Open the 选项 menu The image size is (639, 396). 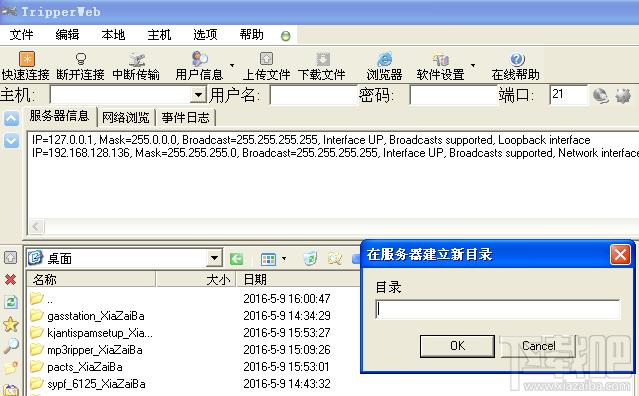205,35
